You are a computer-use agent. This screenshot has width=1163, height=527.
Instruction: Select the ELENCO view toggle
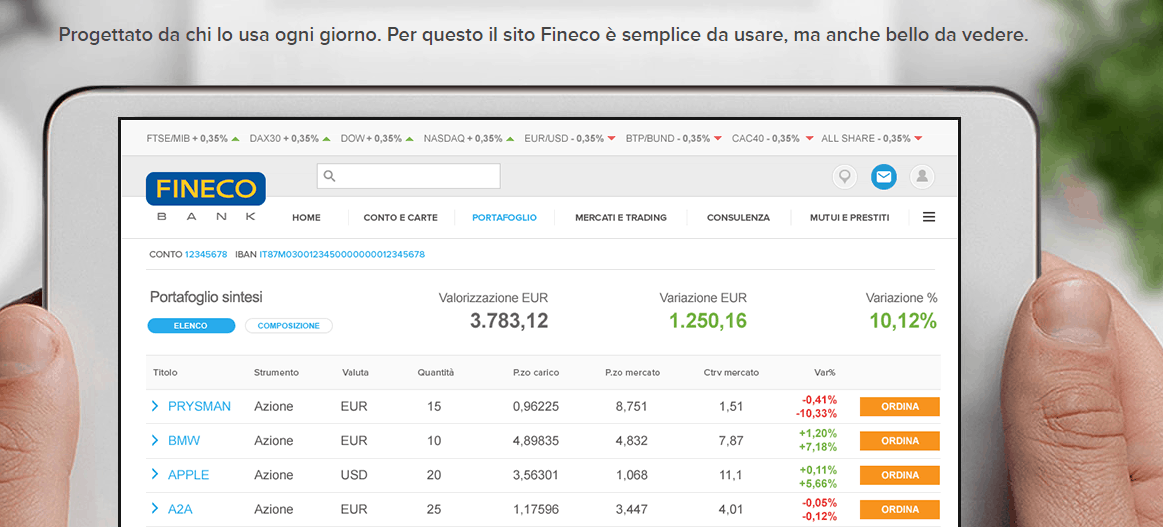[191, 325]
